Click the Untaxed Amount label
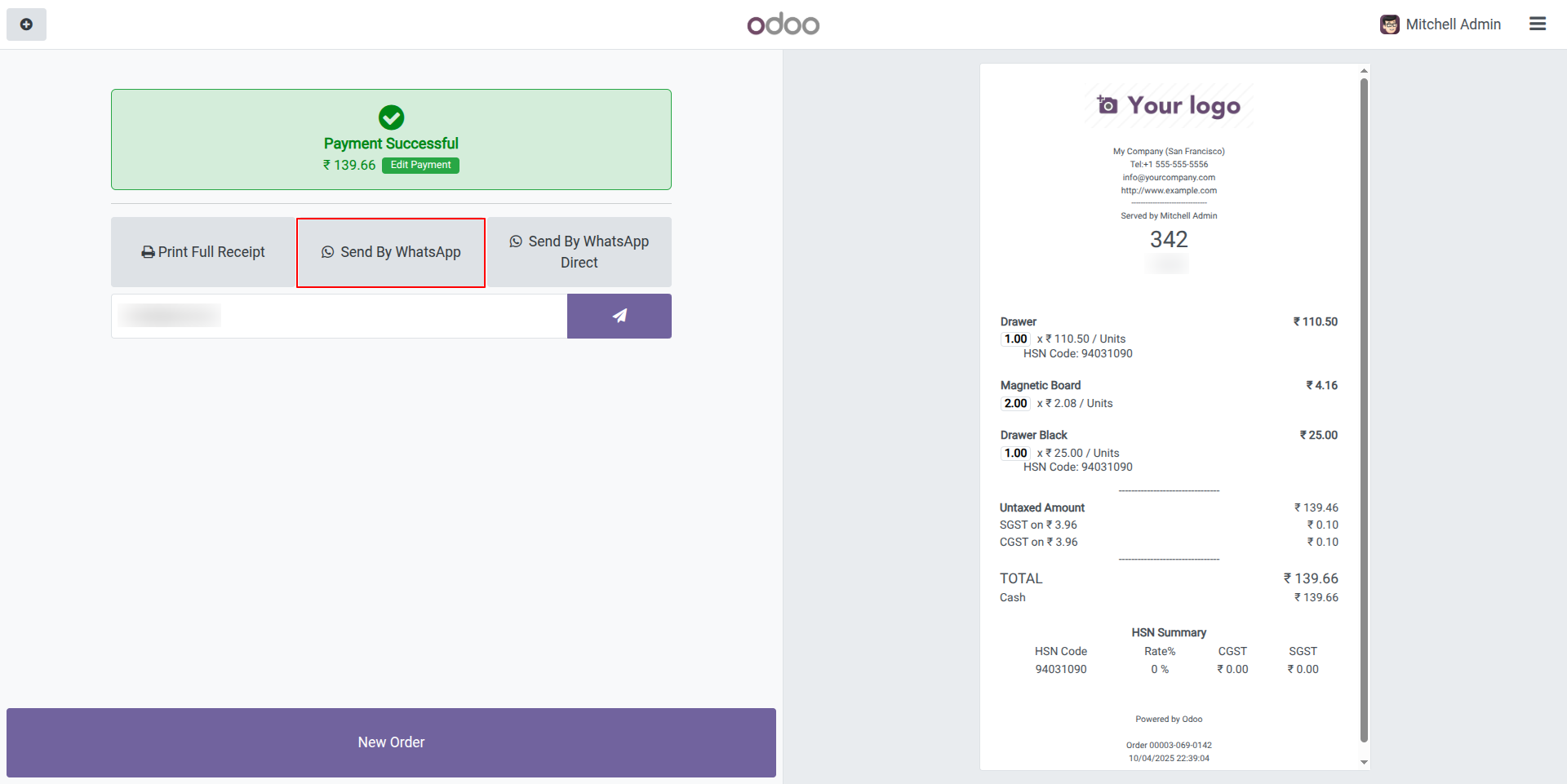The width and height of the screenshot is (1567, 784). pos(1042,507)
